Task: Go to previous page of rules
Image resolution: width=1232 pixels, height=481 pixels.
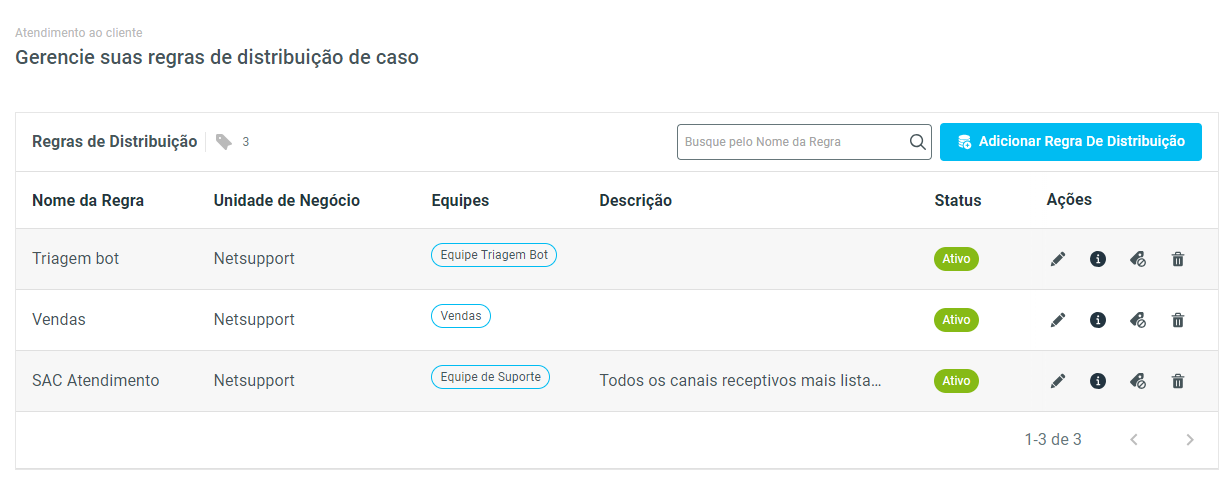Action: pos(1134,439)
